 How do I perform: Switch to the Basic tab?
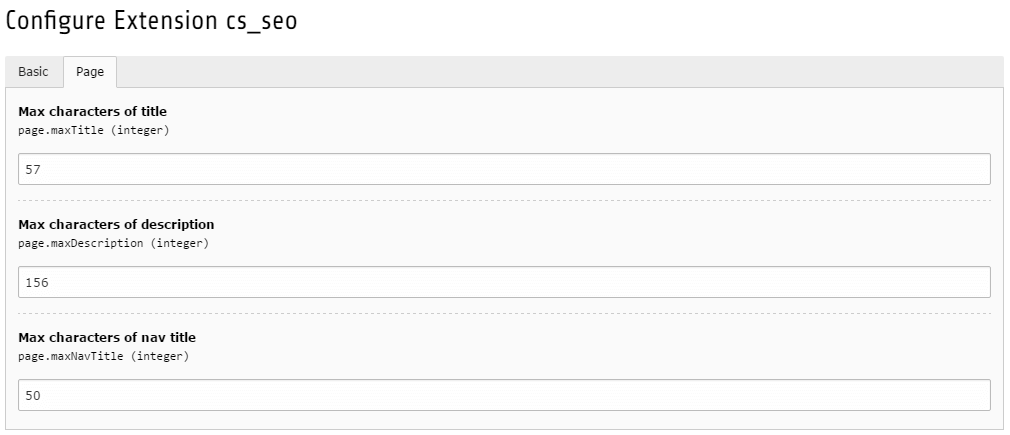33,72
